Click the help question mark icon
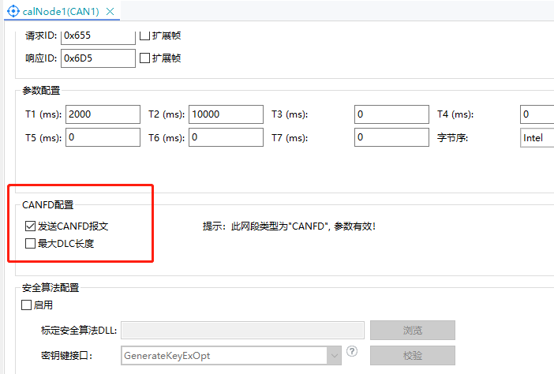 352,351
